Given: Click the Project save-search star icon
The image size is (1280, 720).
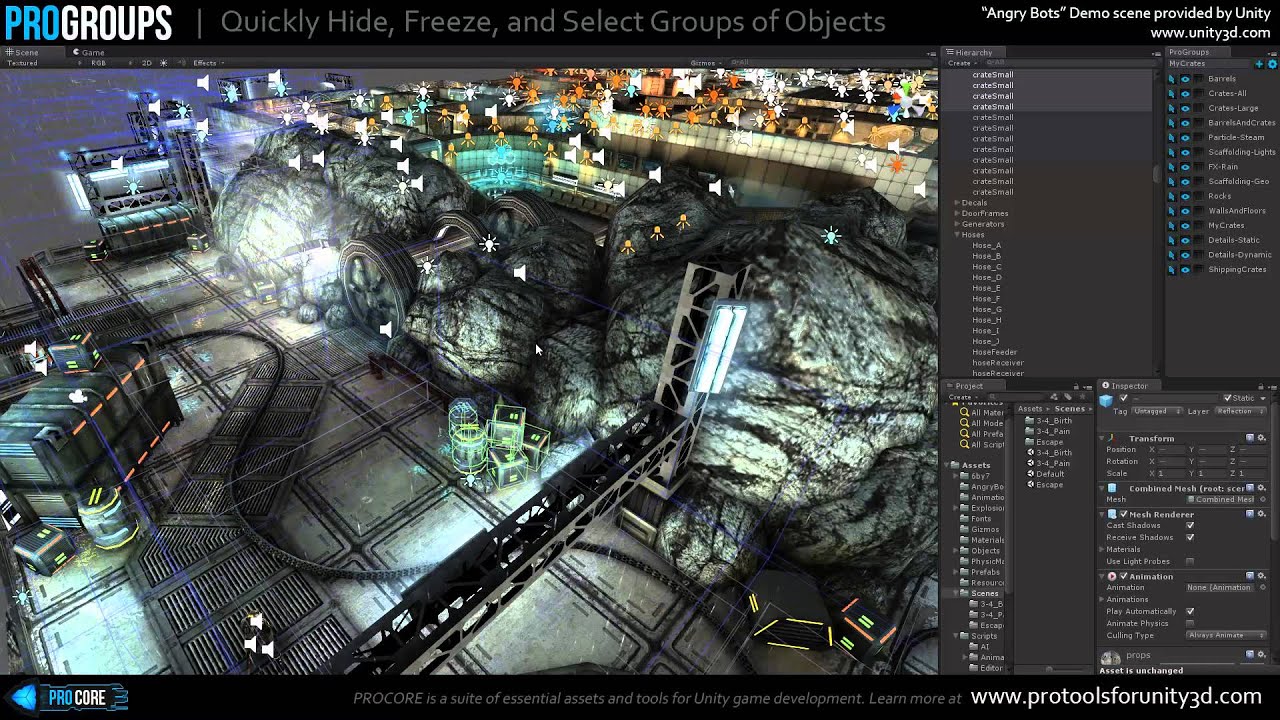Looking at the screenshot, I should click(1082, 397).
